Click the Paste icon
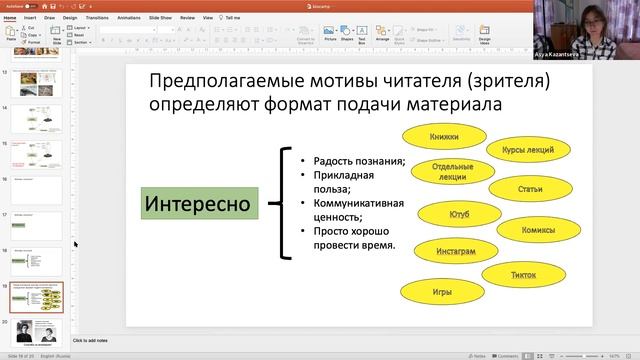Viewport: 640px width, 360px height. (x=11, y=32)
